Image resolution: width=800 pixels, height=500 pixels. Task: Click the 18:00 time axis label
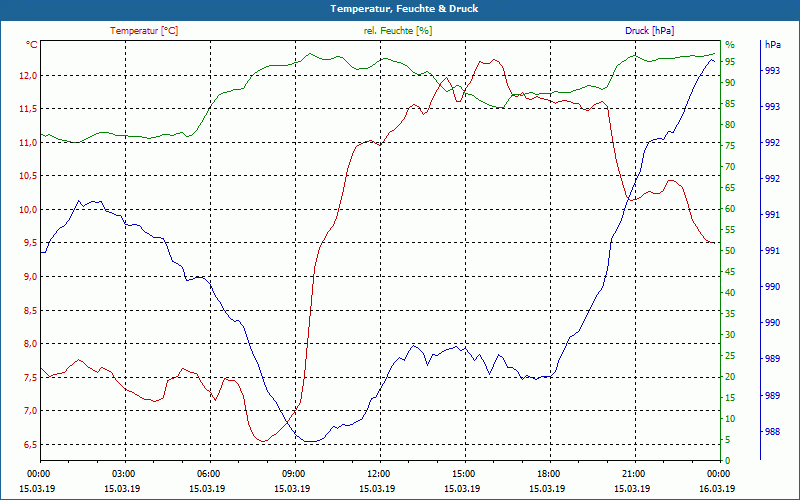(547, 473)
